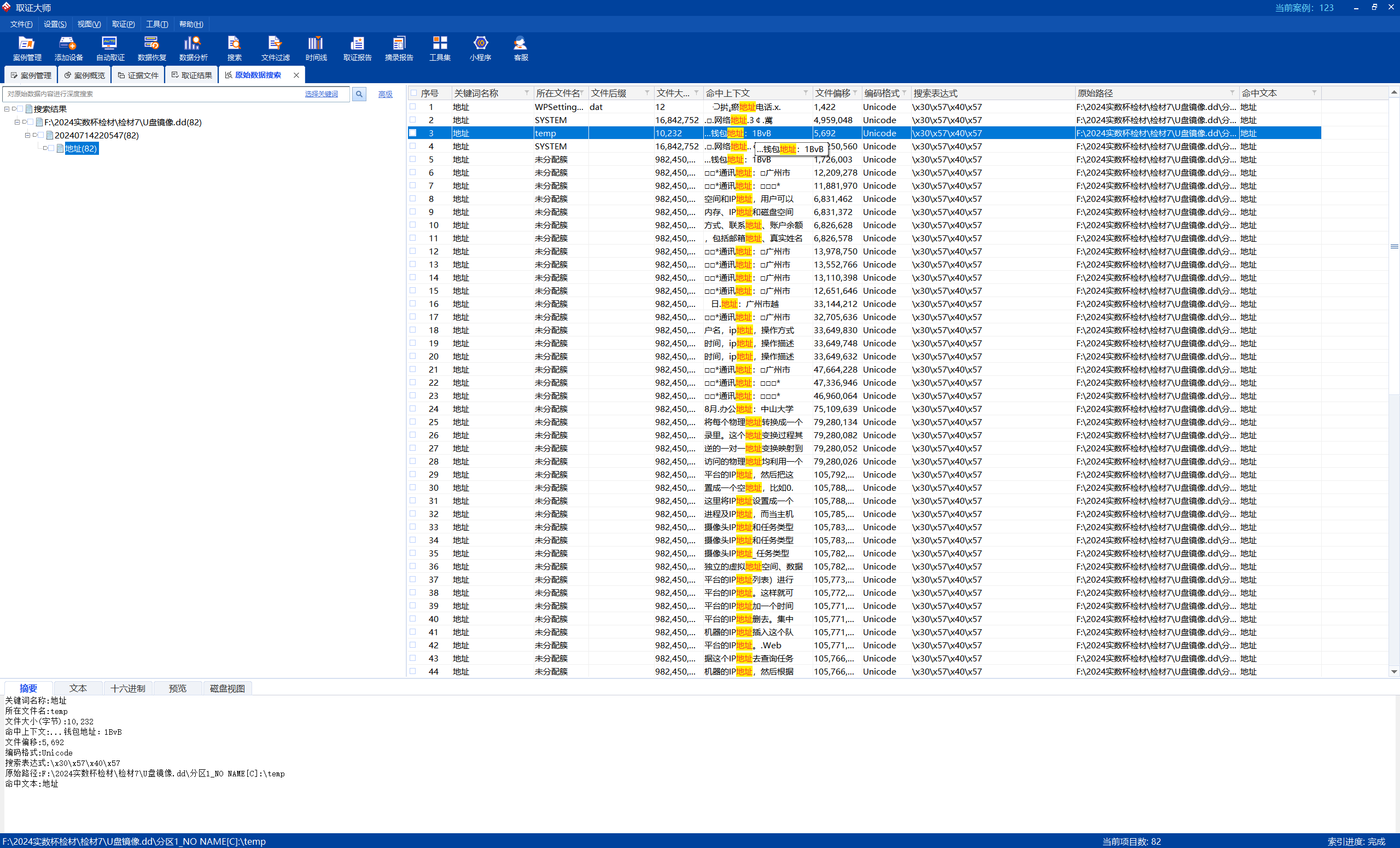The image size is (1400, 848).
Task: Open the 文件(F) menu
Action: (x=21, y=24)
